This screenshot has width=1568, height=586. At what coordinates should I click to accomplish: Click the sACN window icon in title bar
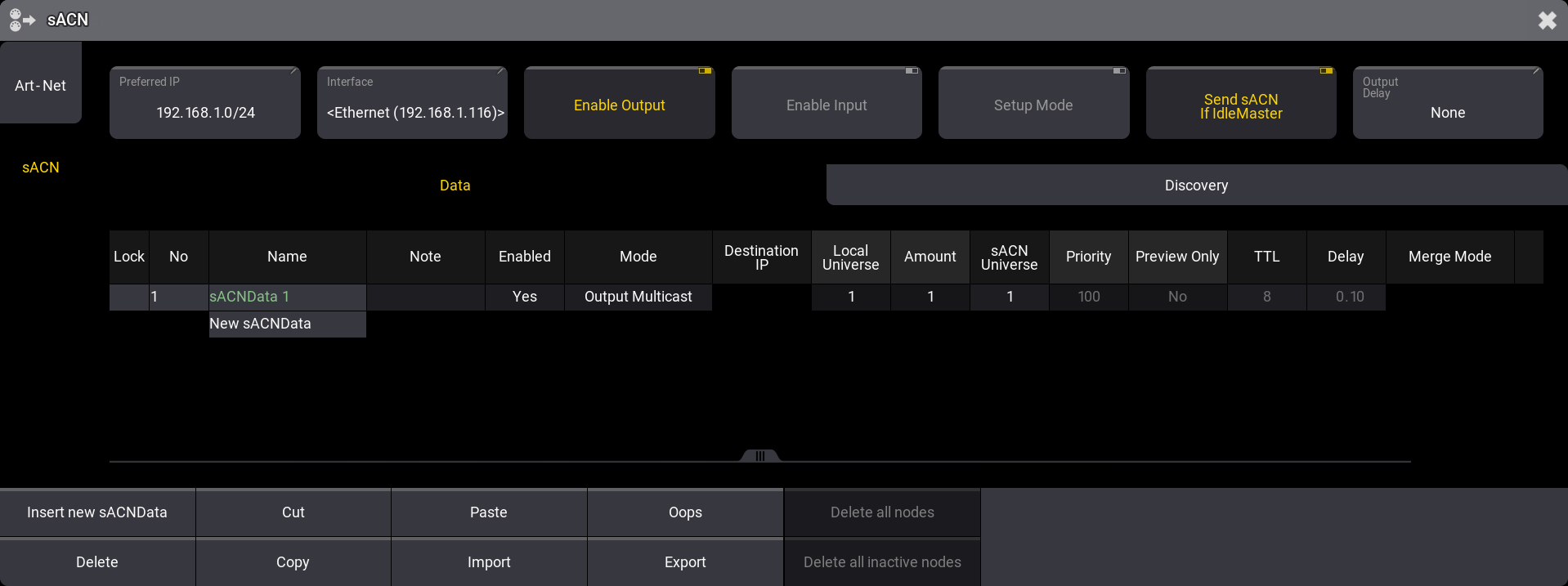[x=22, y=20]
